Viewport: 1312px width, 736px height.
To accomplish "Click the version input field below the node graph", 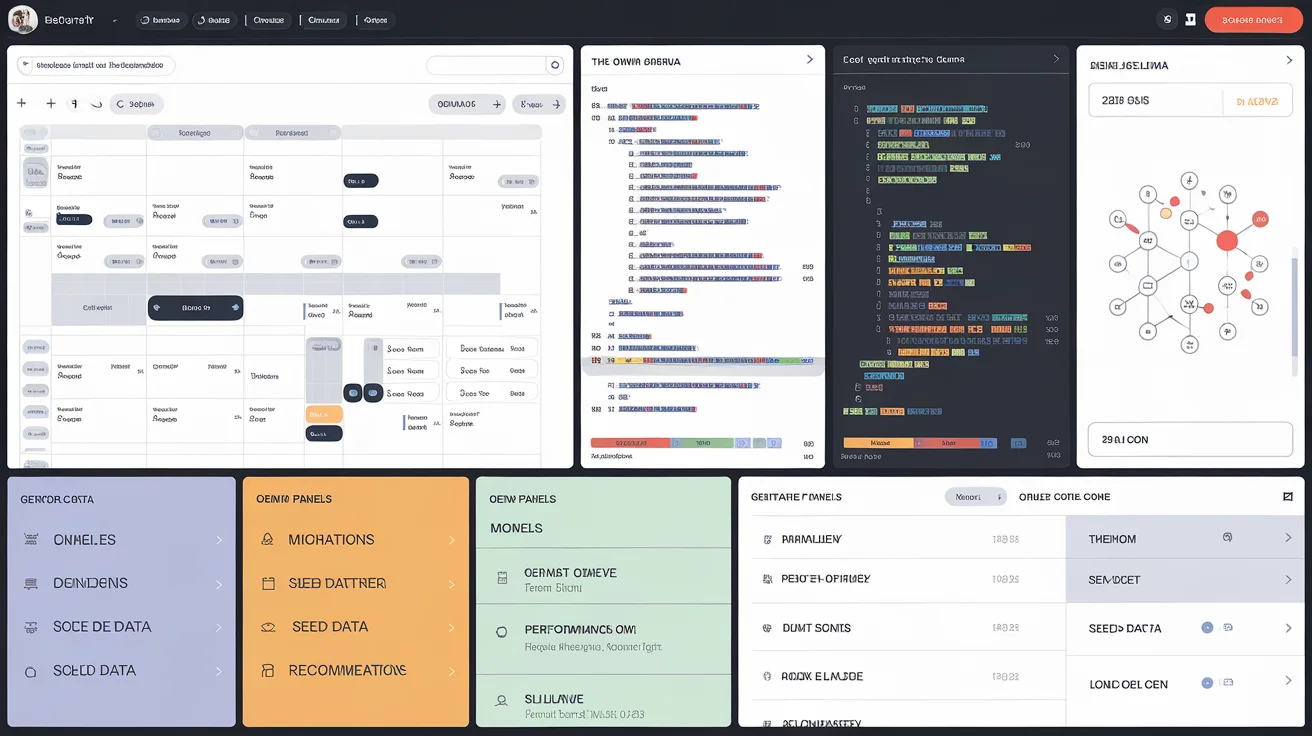I will click(x=1190, y=439).
